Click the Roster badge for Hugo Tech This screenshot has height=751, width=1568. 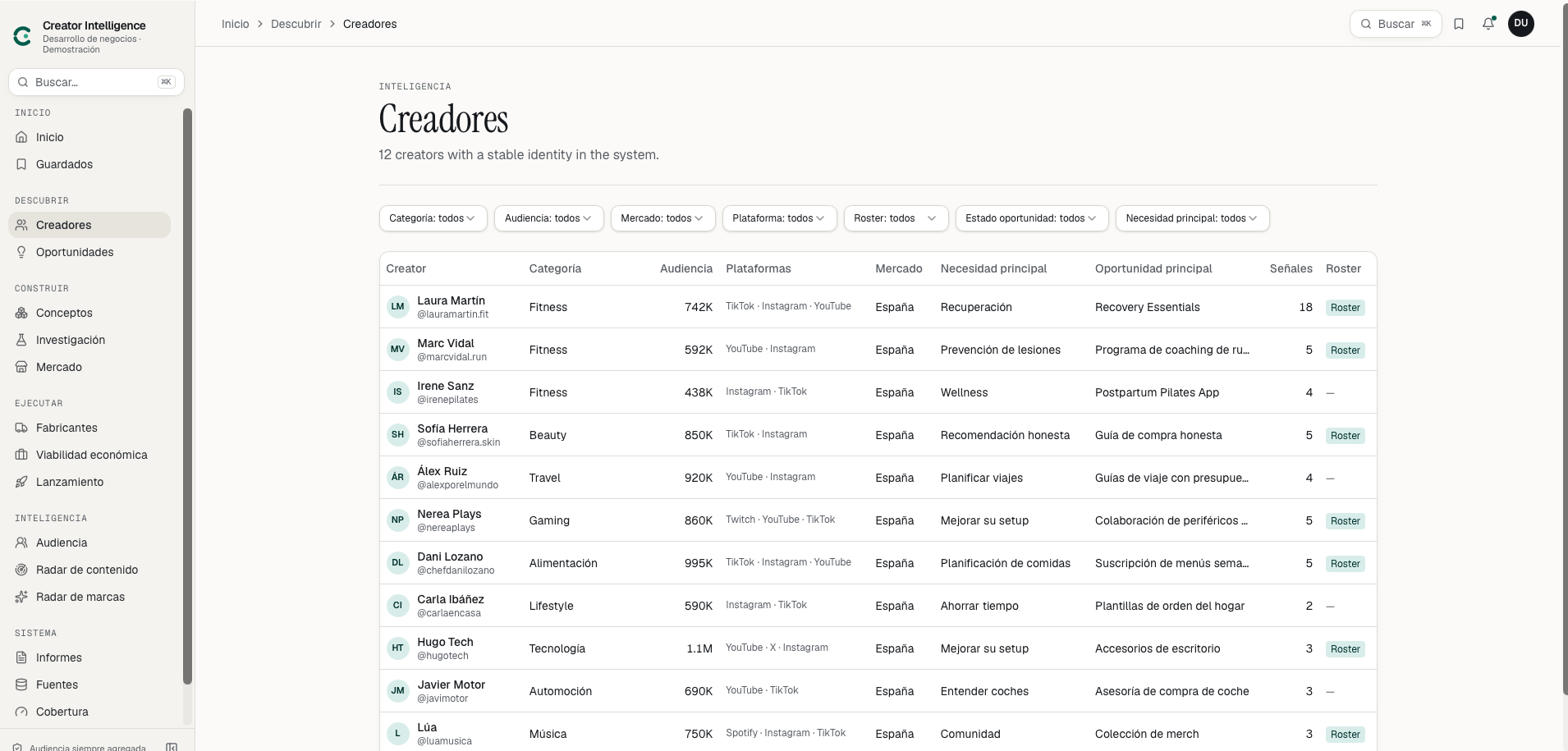click(x=1346, y=648)
